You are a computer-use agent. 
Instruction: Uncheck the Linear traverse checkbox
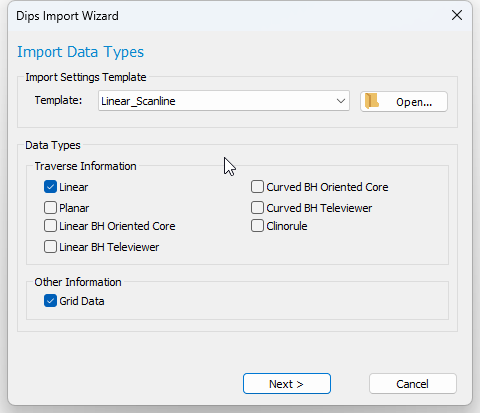coord(50,187)
